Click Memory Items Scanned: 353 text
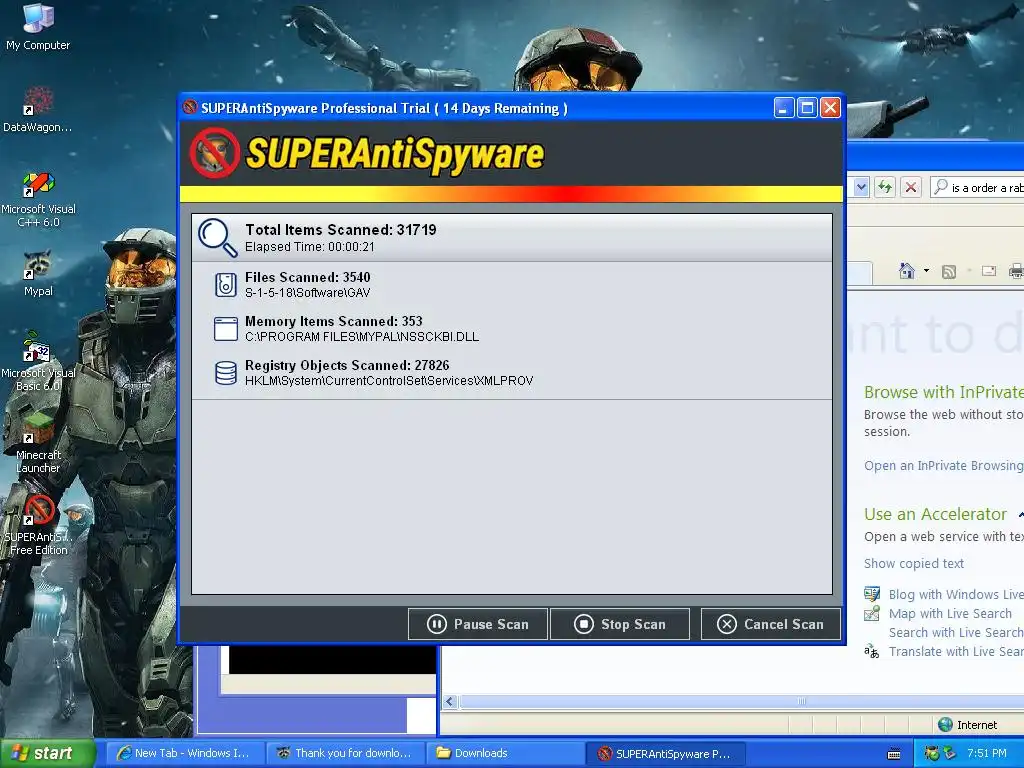 pos(334,321)
